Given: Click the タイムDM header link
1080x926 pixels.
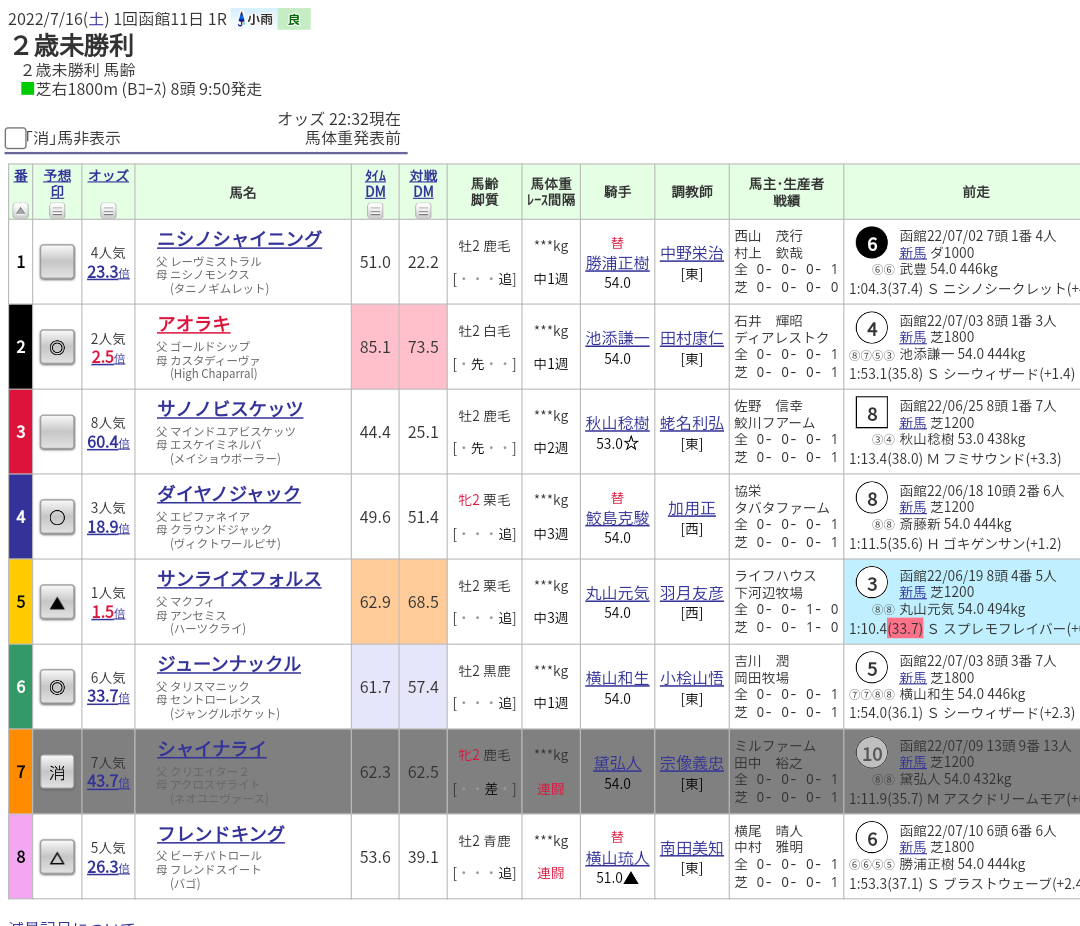Looking at the screenshot, I should pos(375,183).
